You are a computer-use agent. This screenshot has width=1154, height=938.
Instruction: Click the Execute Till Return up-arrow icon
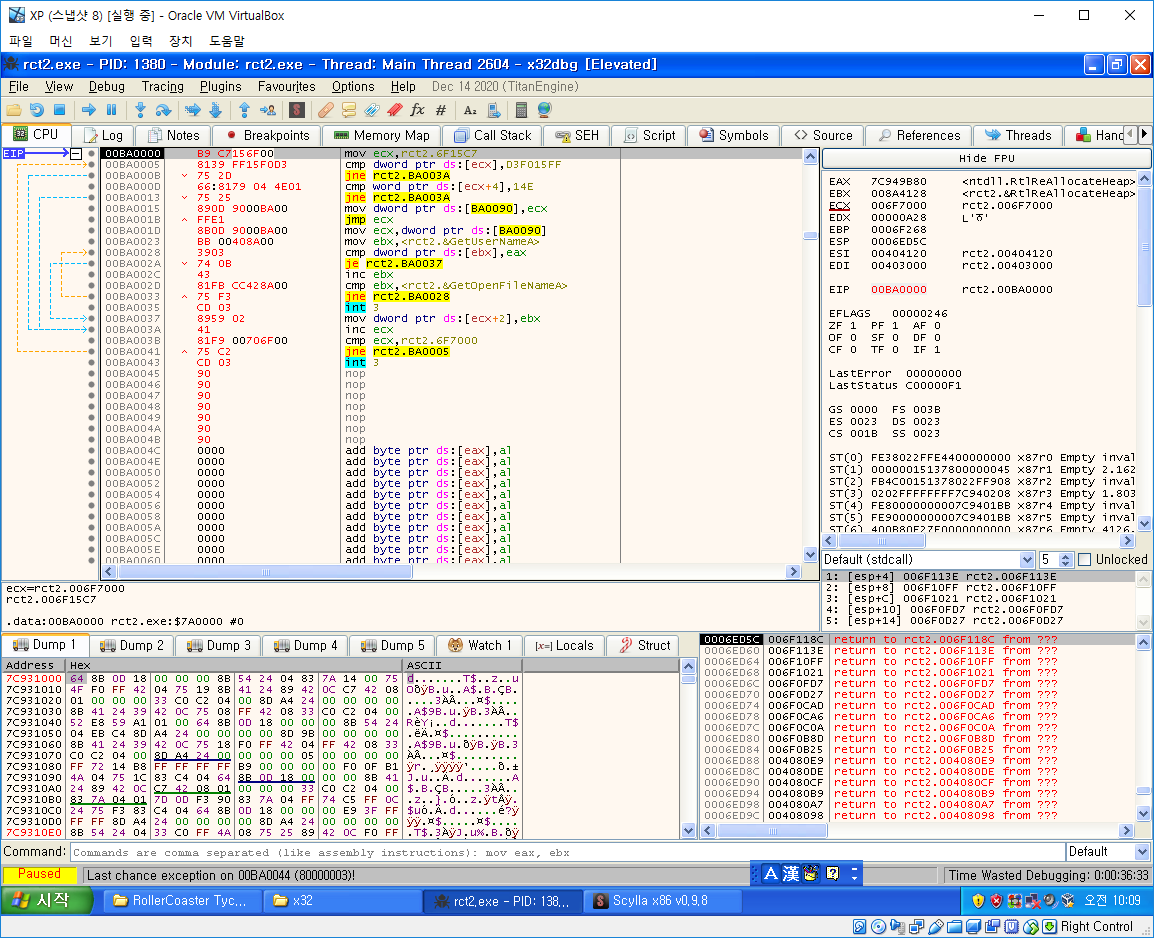(x=244, y=110)
